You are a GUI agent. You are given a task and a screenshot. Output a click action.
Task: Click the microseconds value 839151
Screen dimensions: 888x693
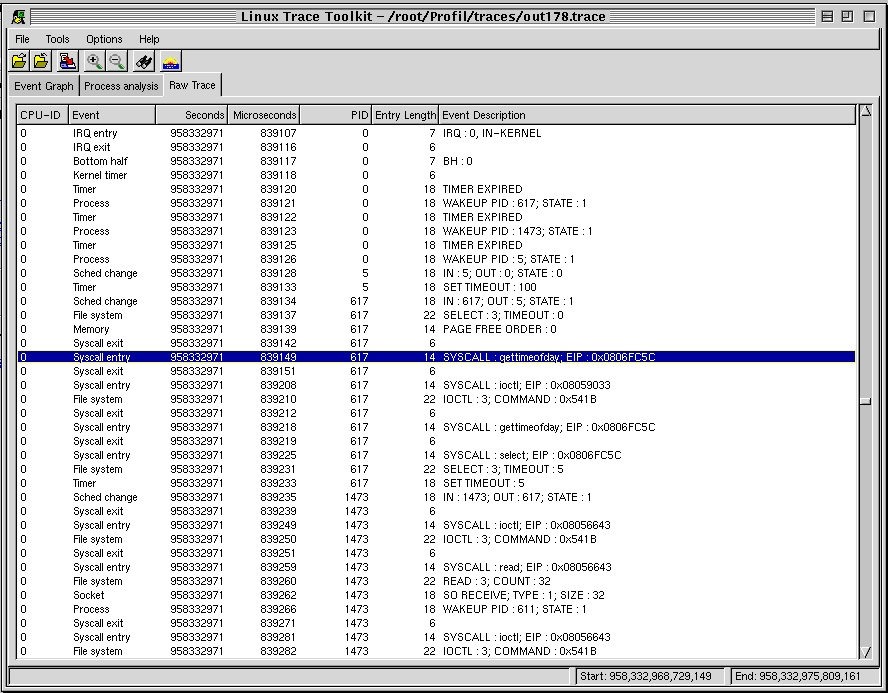(x=278, y=371)
